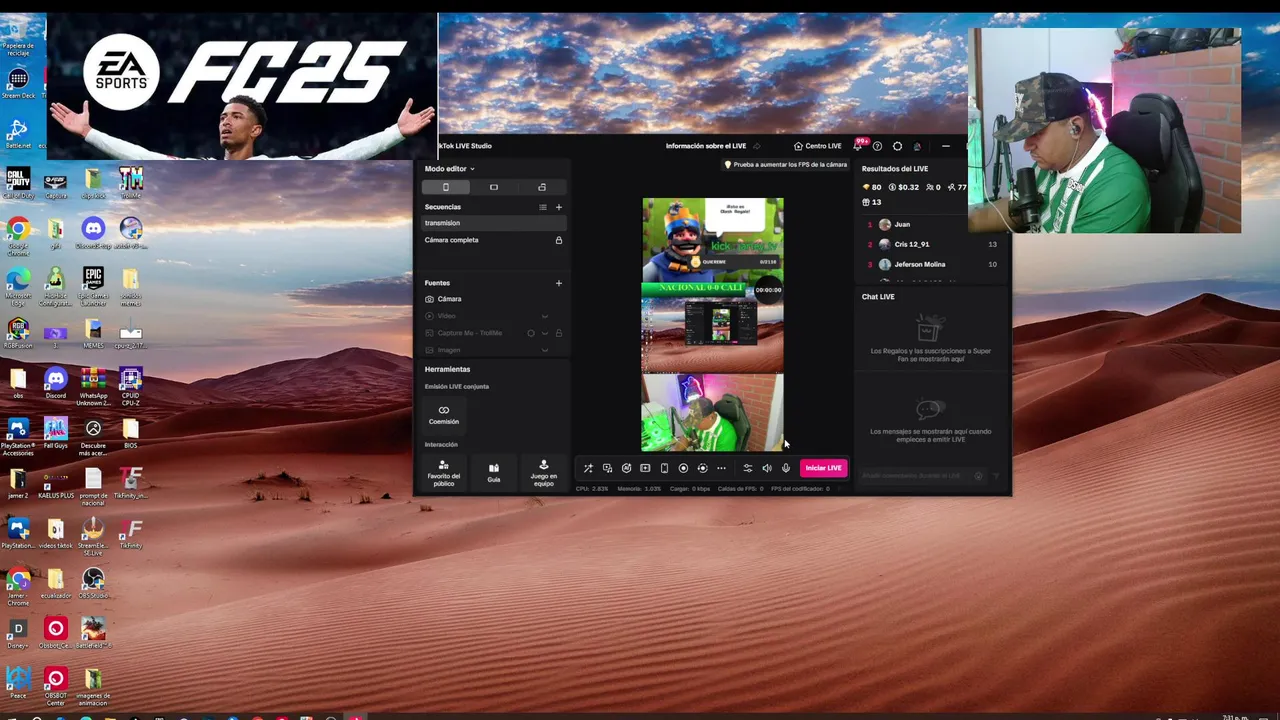
Task: Toggle visibility circle of Capture Me source
Action: point(531,333)
